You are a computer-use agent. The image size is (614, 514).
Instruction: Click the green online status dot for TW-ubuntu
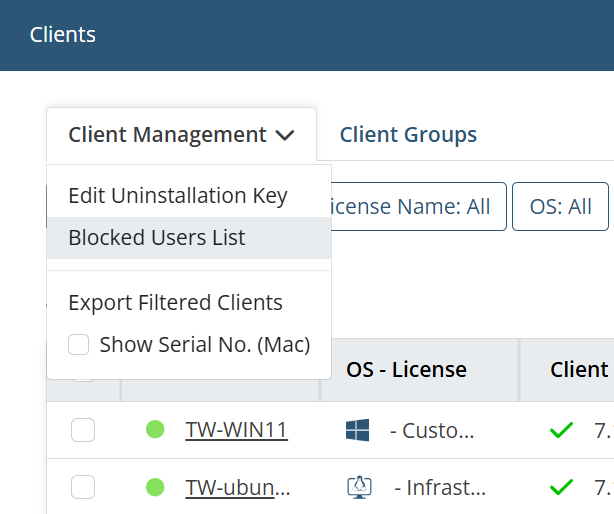[155, 487]
